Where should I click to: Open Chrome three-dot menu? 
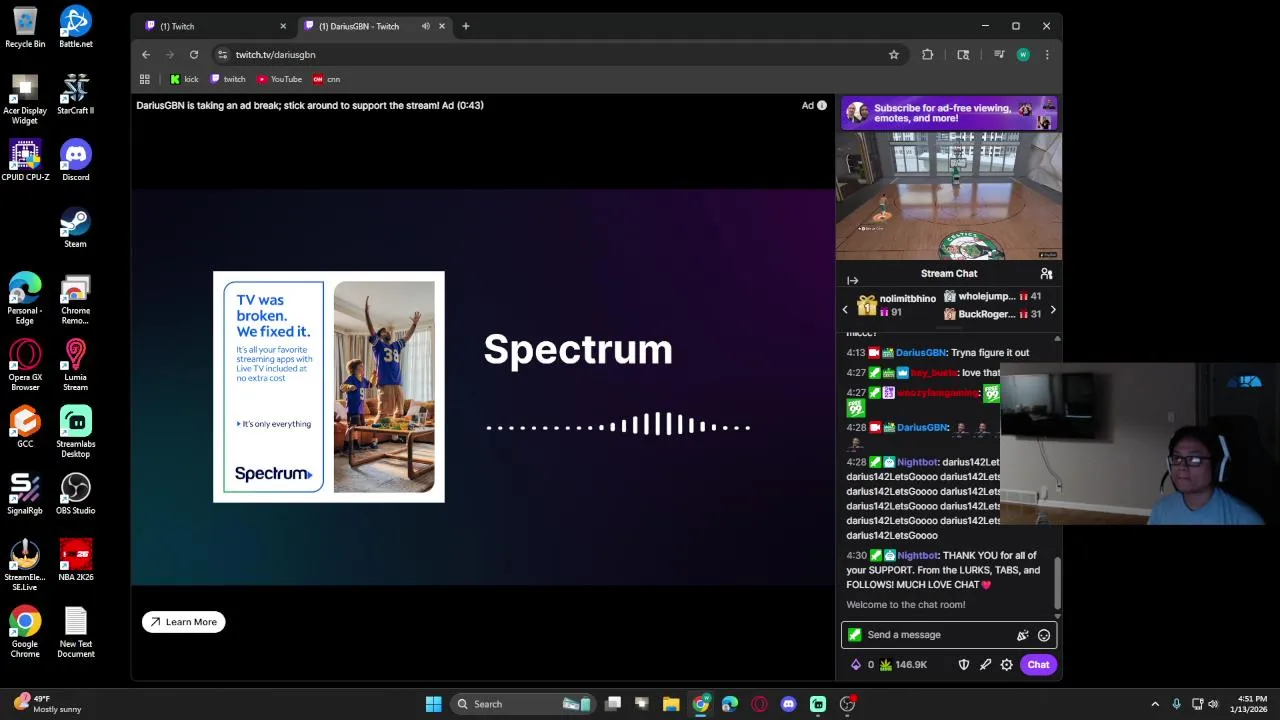point(1047,55)
